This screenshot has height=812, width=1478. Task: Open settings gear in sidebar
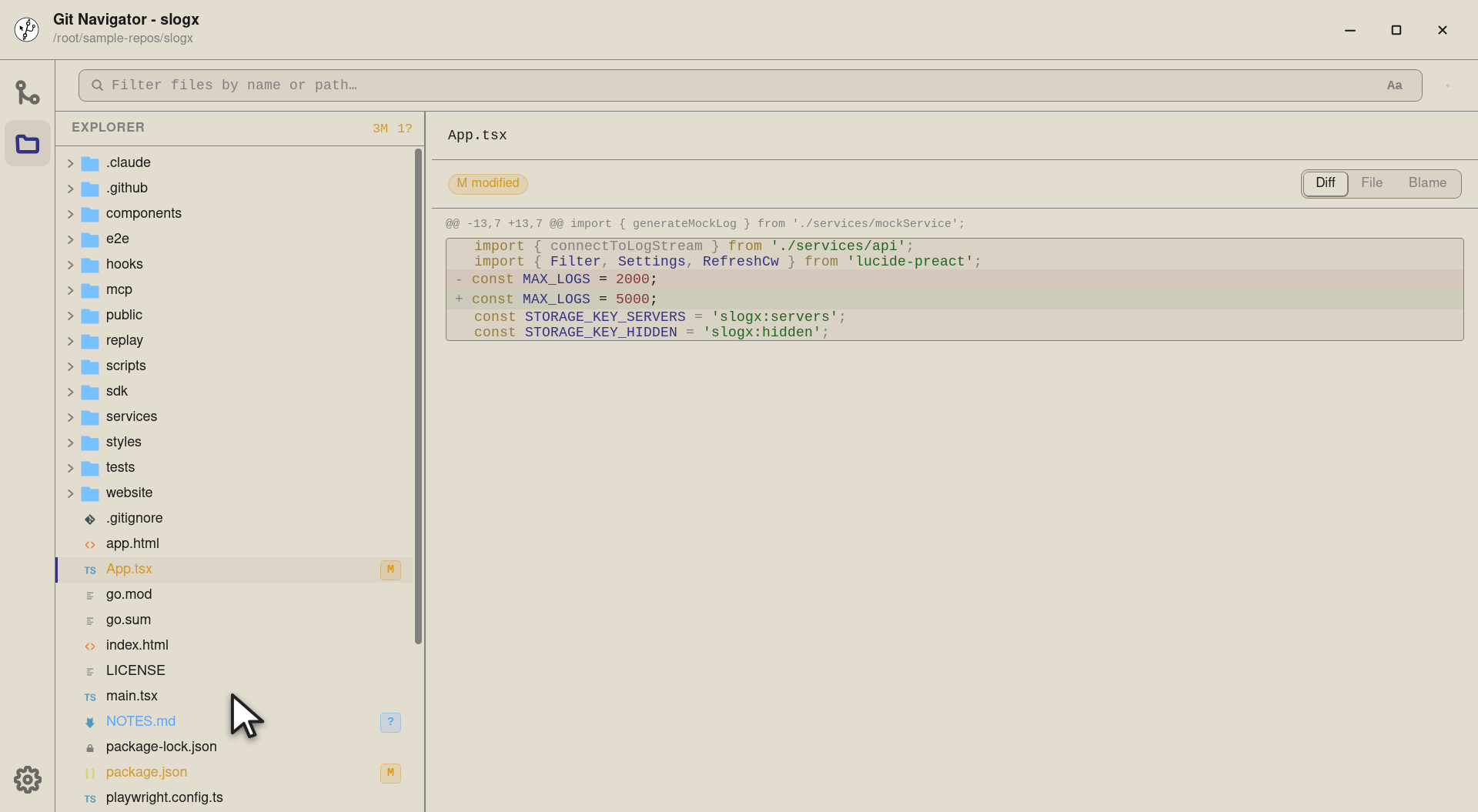click(x=28, y=780)
